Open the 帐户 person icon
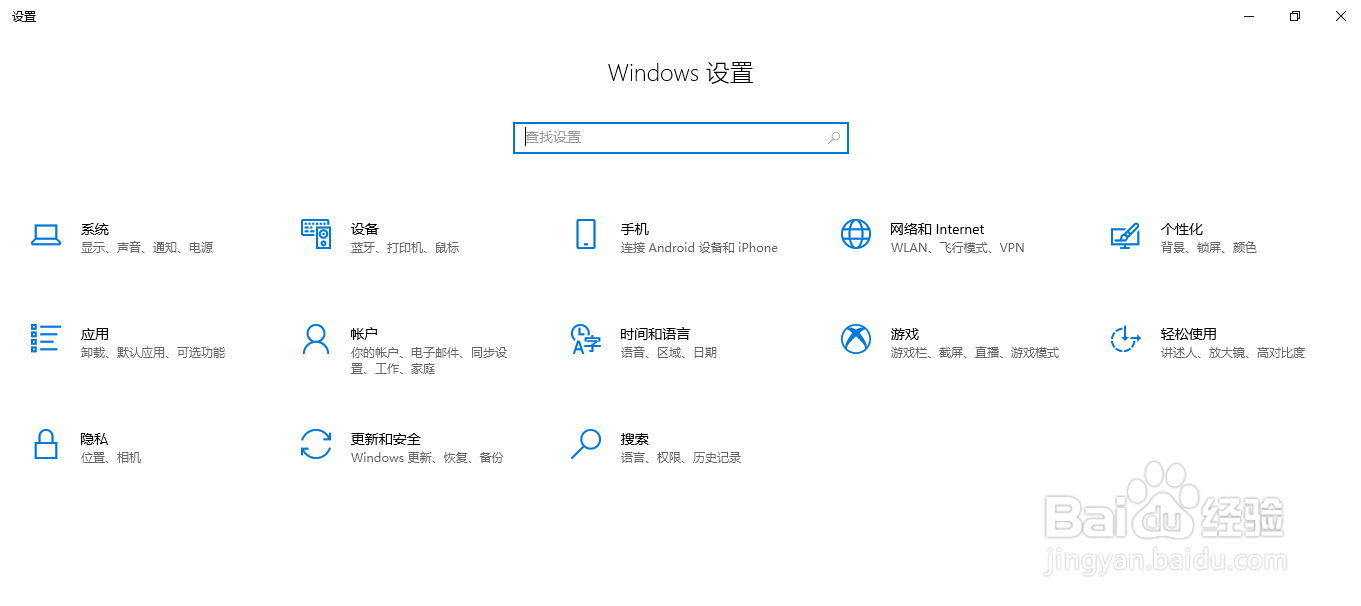The width and height of the screenshot is (1361, 606). coord(316,339)
